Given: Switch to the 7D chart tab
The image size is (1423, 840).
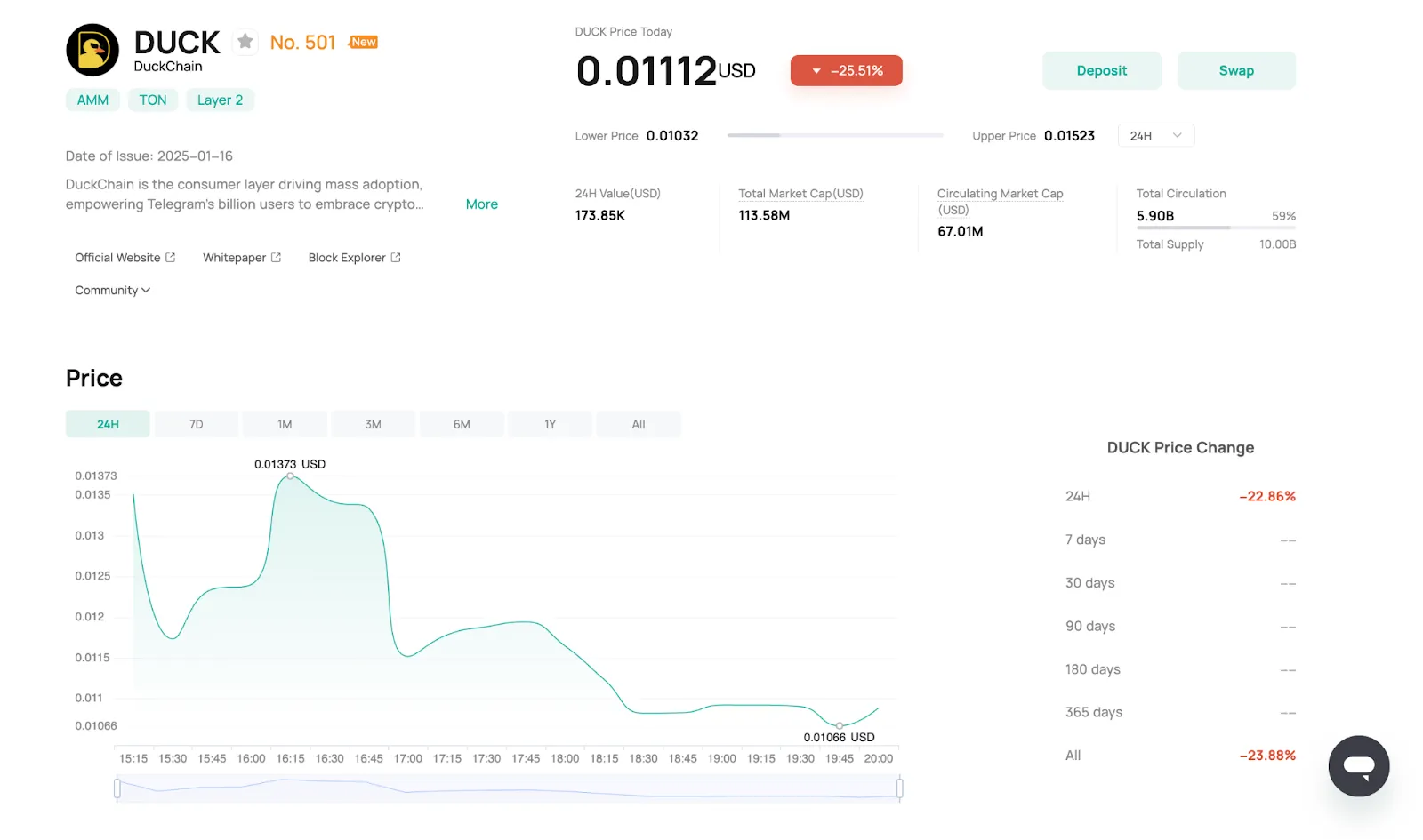Looking at the screenshot, I should point(197,424).
